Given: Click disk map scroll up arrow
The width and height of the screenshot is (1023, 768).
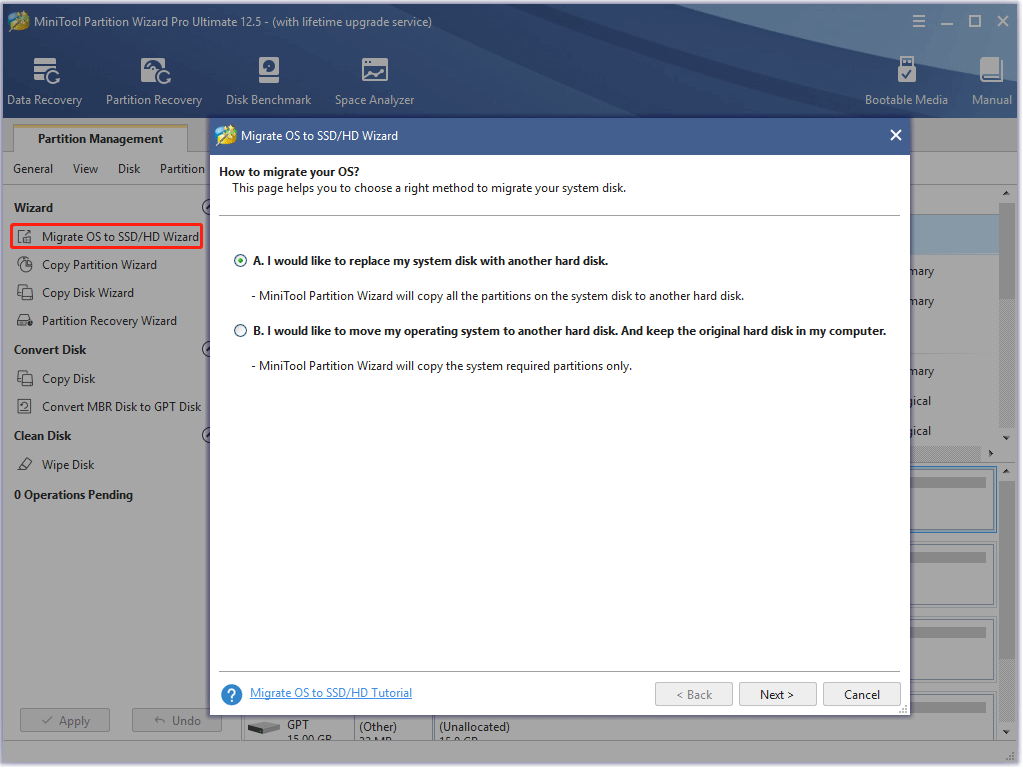Looking at the screenshot, I should point(1006,470).
